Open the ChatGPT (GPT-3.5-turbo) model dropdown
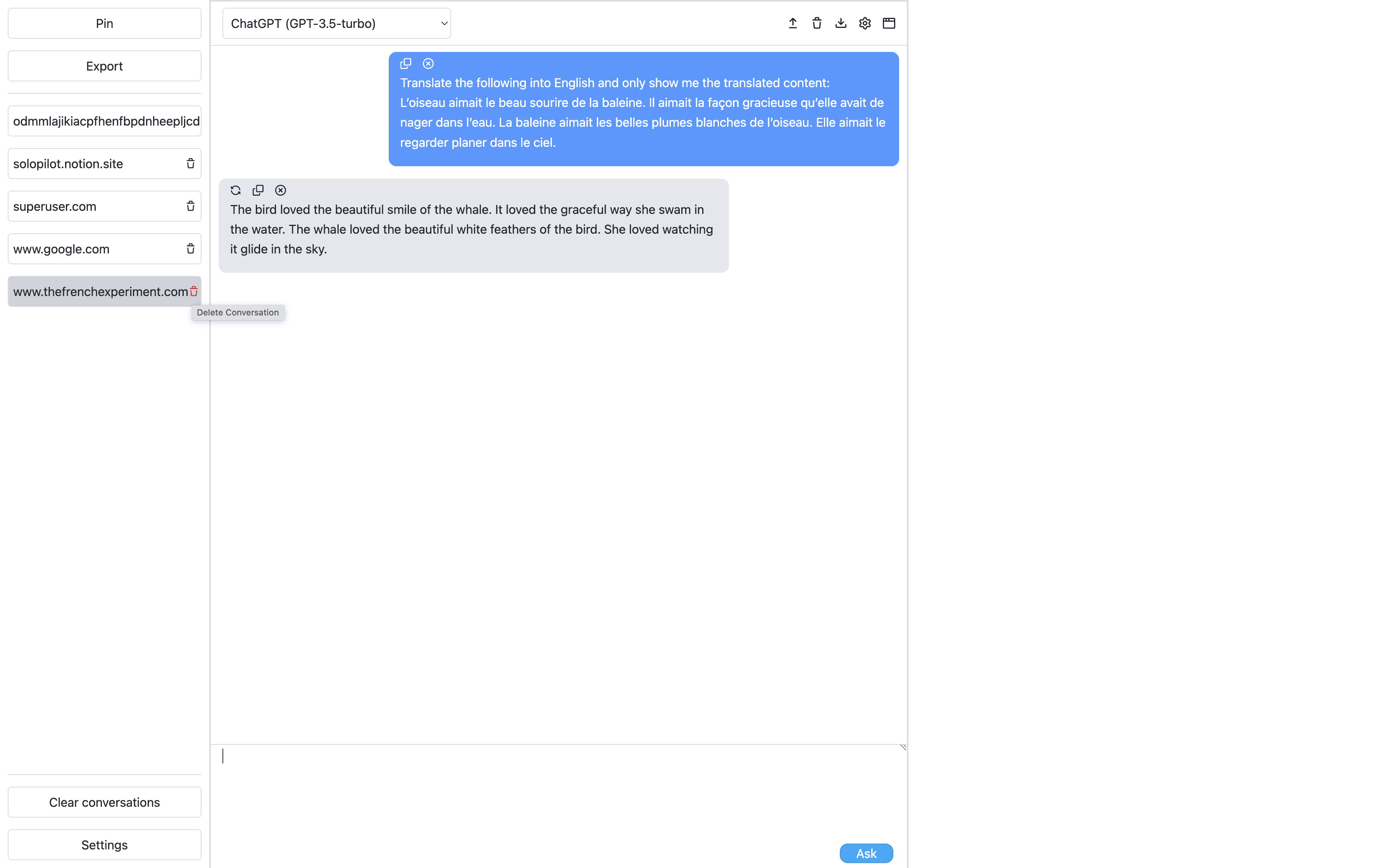 pos(336,24)
